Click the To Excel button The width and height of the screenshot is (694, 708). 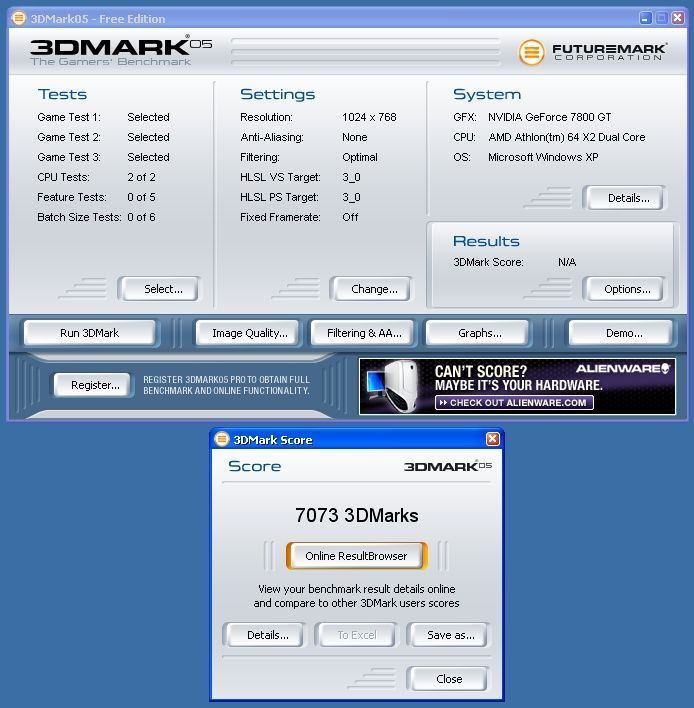pos(357,635)
